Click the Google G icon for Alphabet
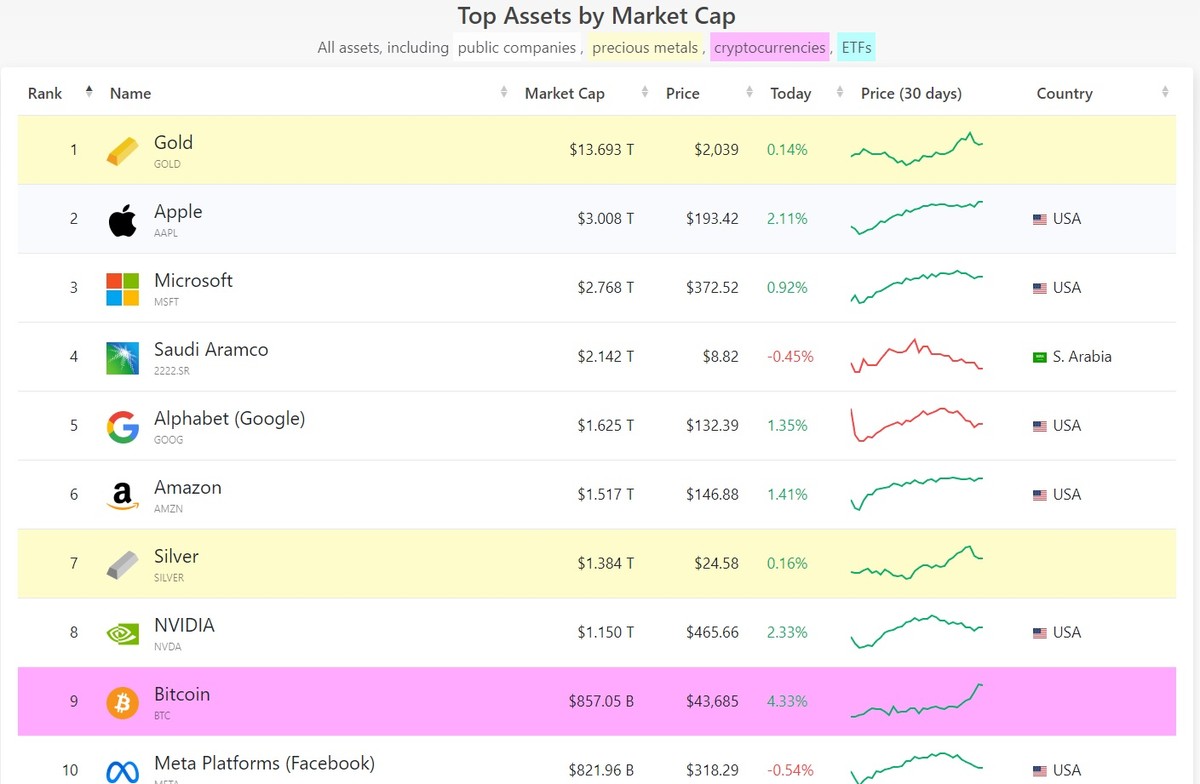This screenshot has width=1200, height=784. (x=121, y=425)
